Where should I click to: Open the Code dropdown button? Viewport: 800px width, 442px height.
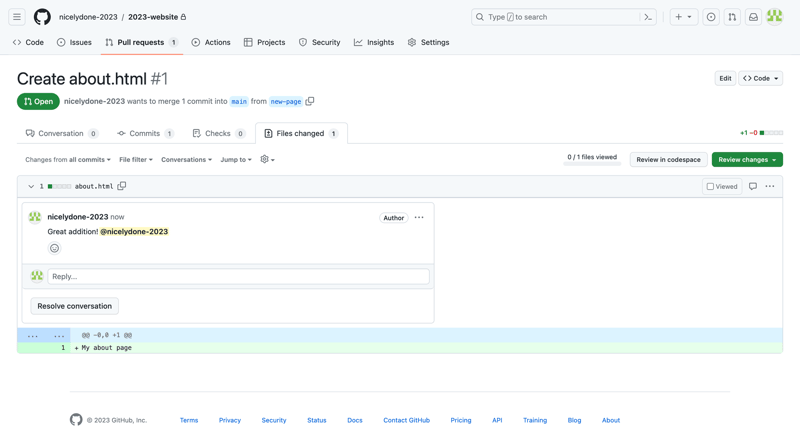[760, 78]
